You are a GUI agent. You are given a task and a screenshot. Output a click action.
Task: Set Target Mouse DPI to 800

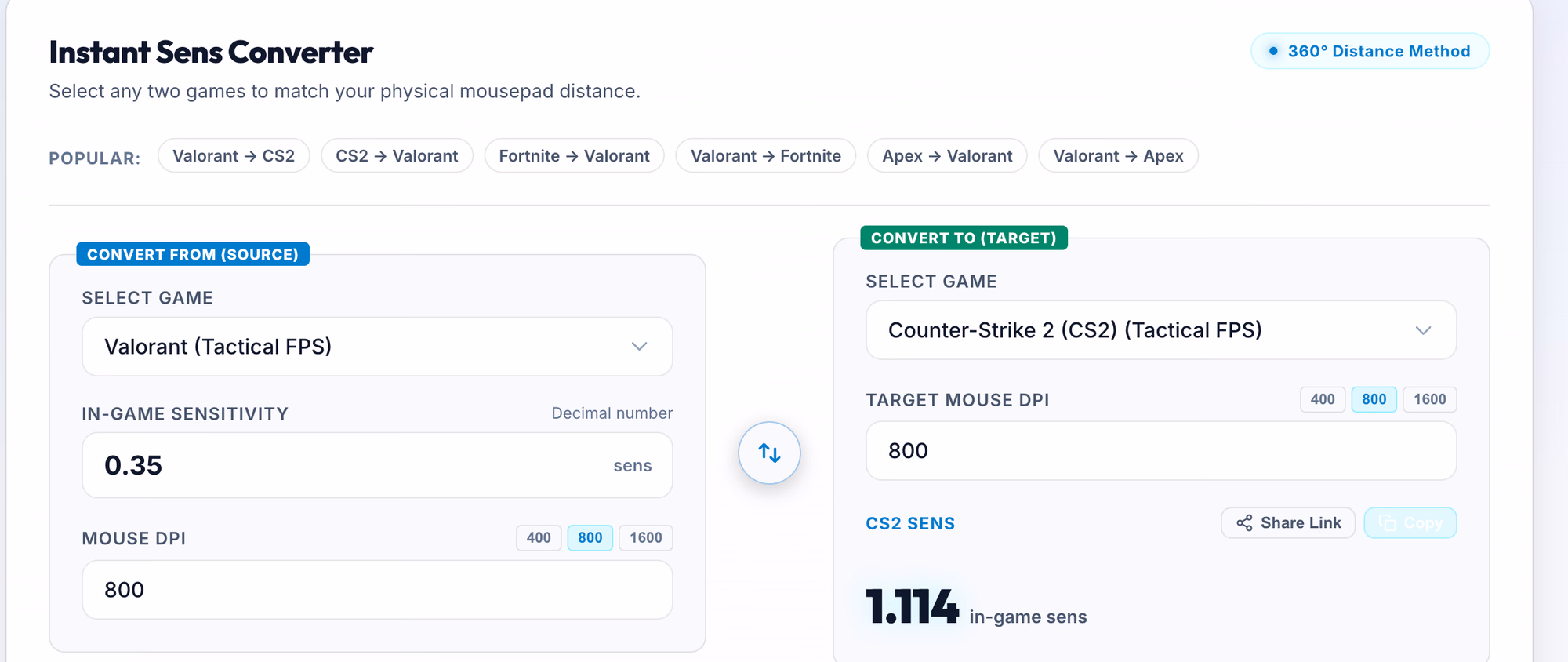click(1374, 399)
